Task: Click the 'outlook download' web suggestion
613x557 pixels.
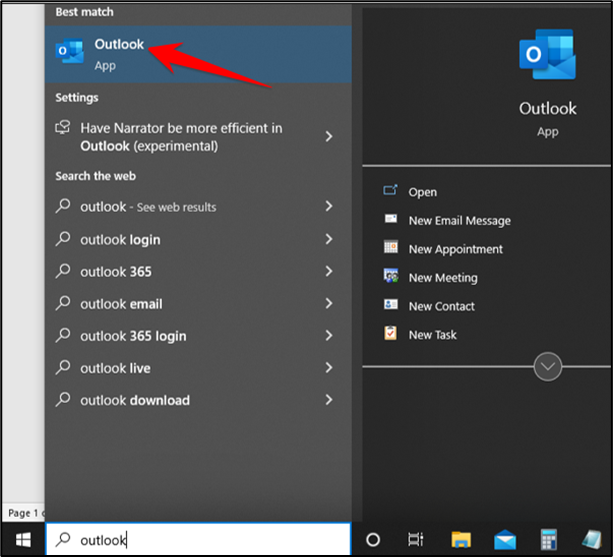Action: click(134, 400)
